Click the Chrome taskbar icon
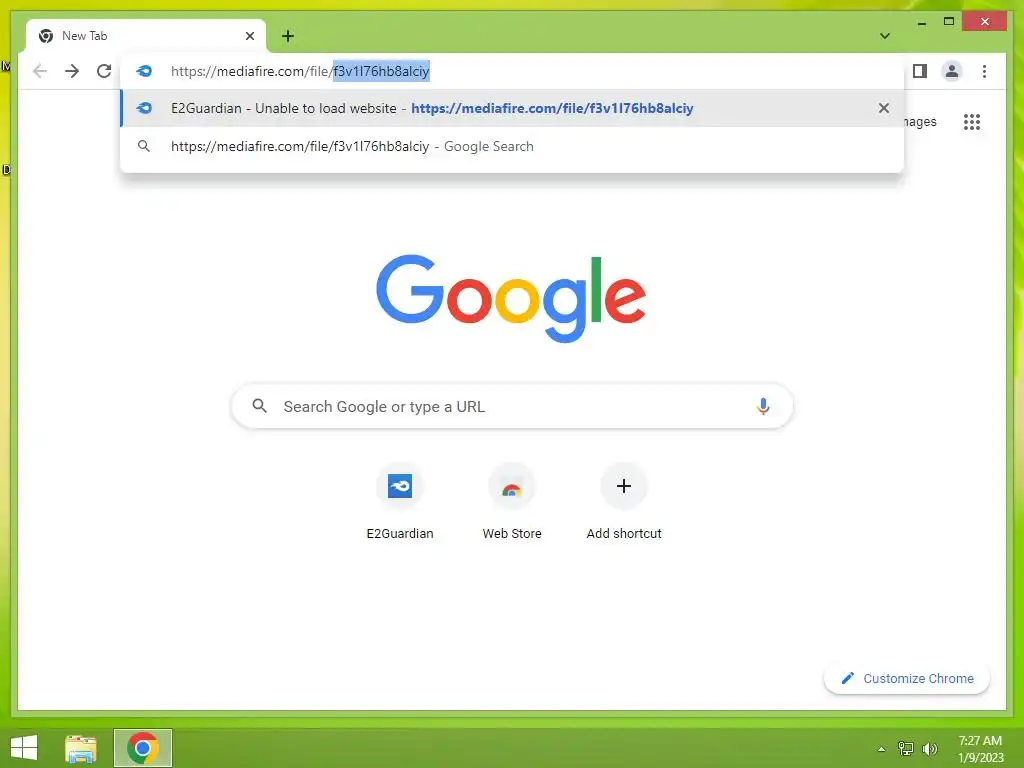 [142, 748]
